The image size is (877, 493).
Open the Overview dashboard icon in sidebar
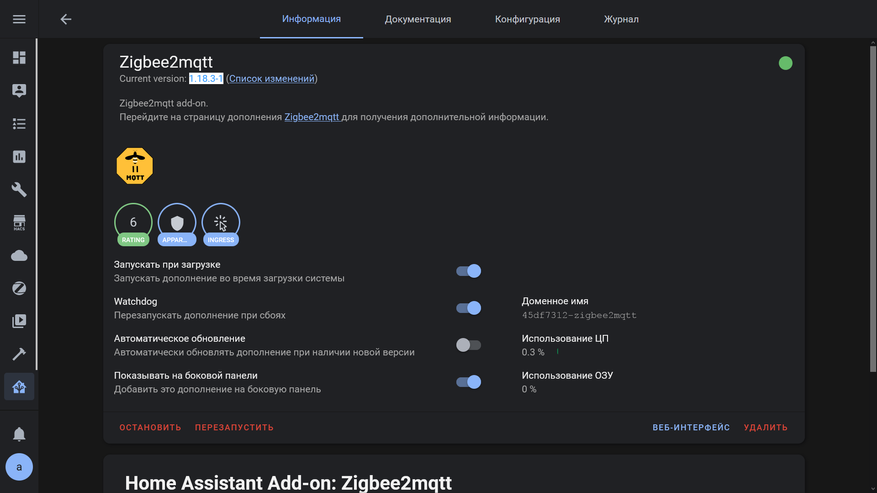click(19, 58)
